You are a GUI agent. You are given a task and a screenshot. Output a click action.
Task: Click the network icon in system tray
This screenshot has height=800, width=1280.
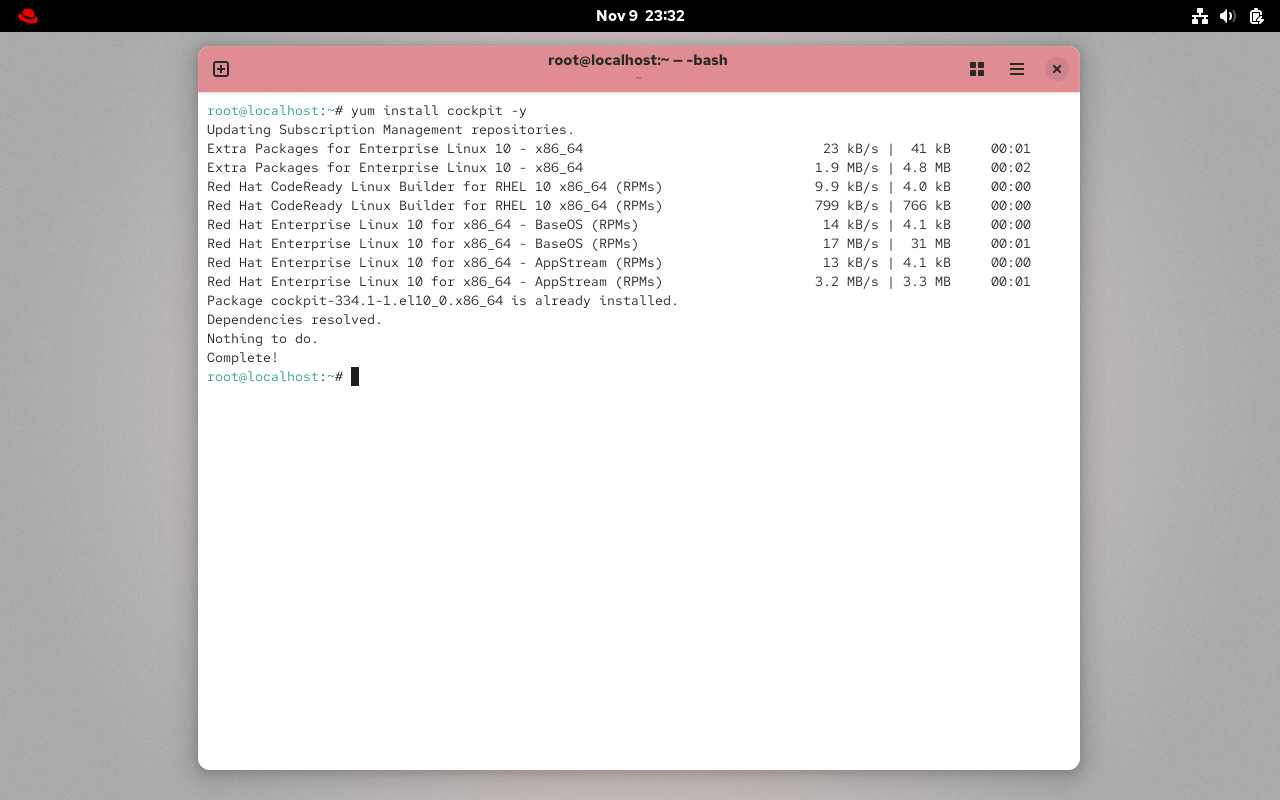point(1200,16)
